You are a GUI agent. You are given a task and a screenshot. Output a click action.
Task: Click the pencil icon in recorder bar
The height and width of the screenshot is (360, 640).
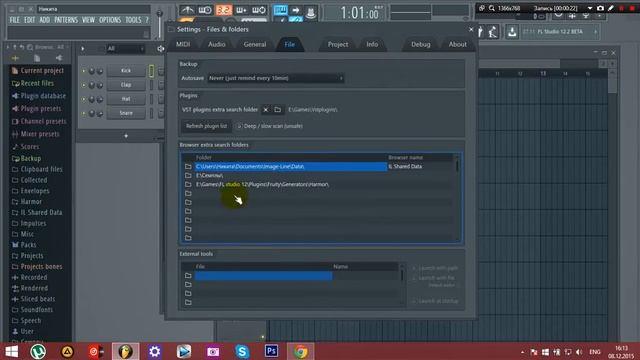pos(611,8)
